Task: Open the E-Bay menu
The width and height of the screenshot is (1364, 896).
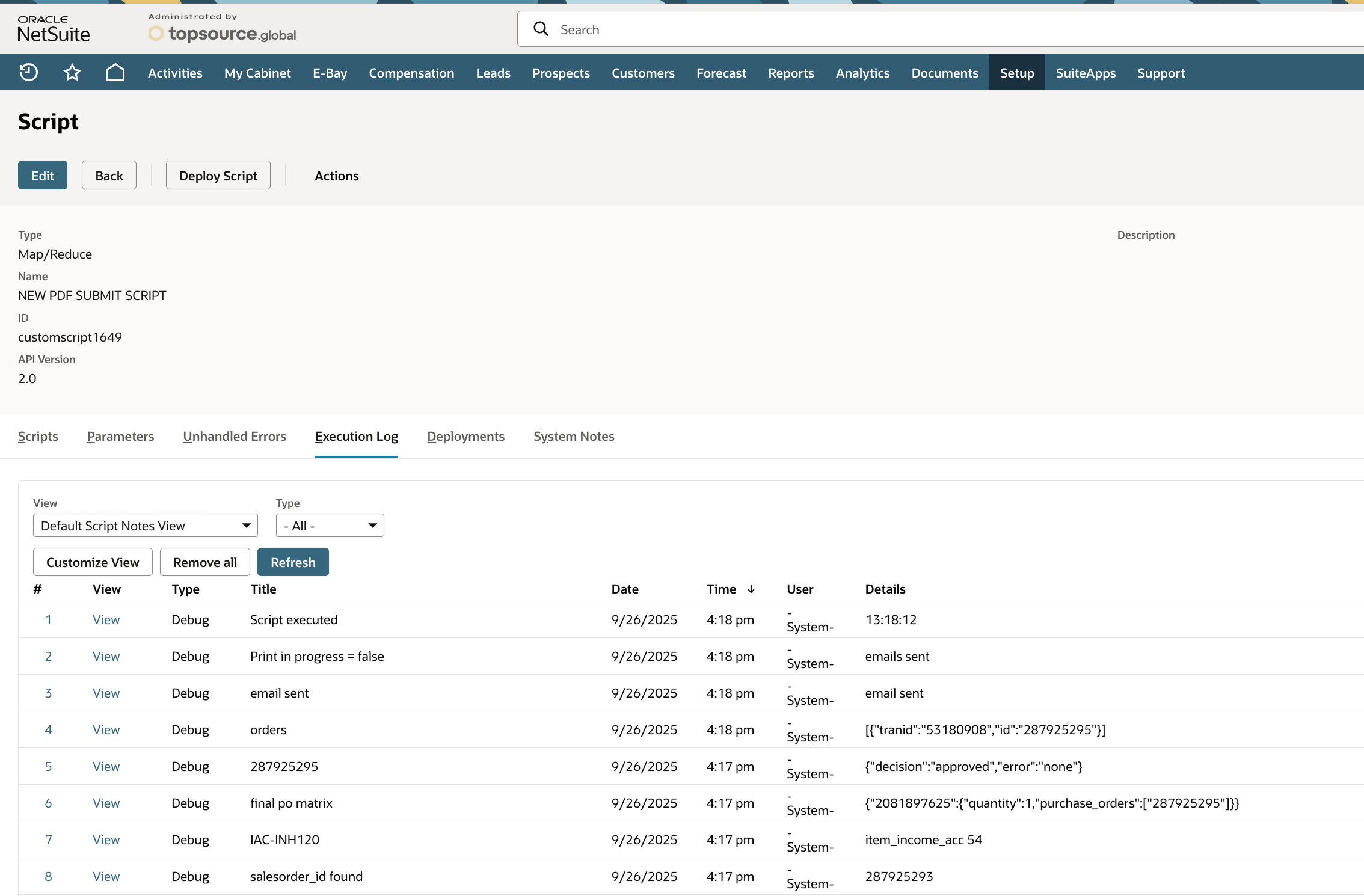Action: (330, 73)
